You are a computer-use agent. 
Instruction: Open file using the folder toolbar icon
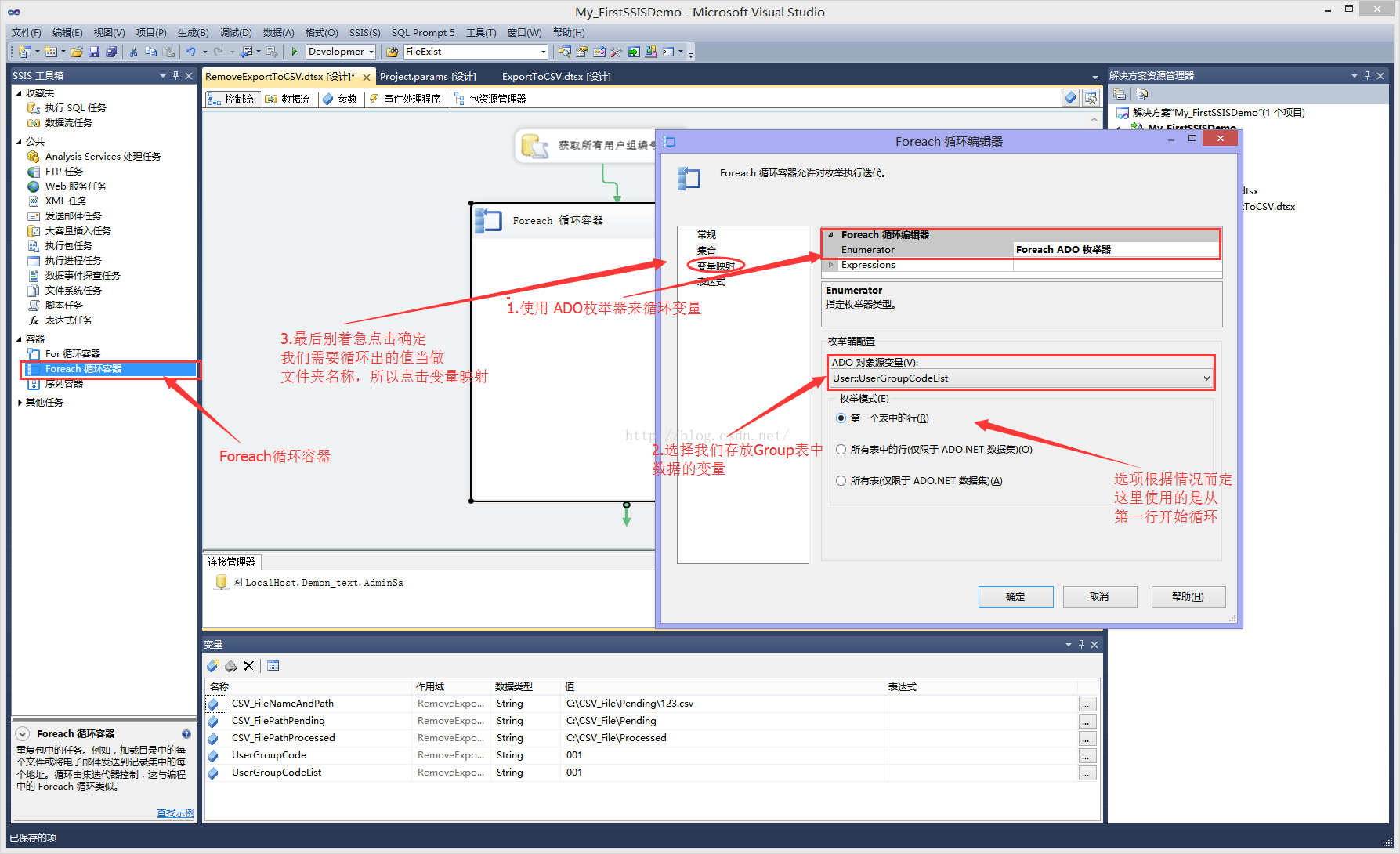coord(77,52)
